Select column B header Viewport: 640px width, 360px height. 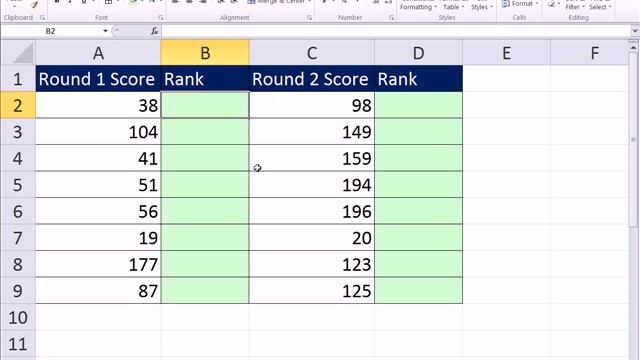[x=205, y=53]
